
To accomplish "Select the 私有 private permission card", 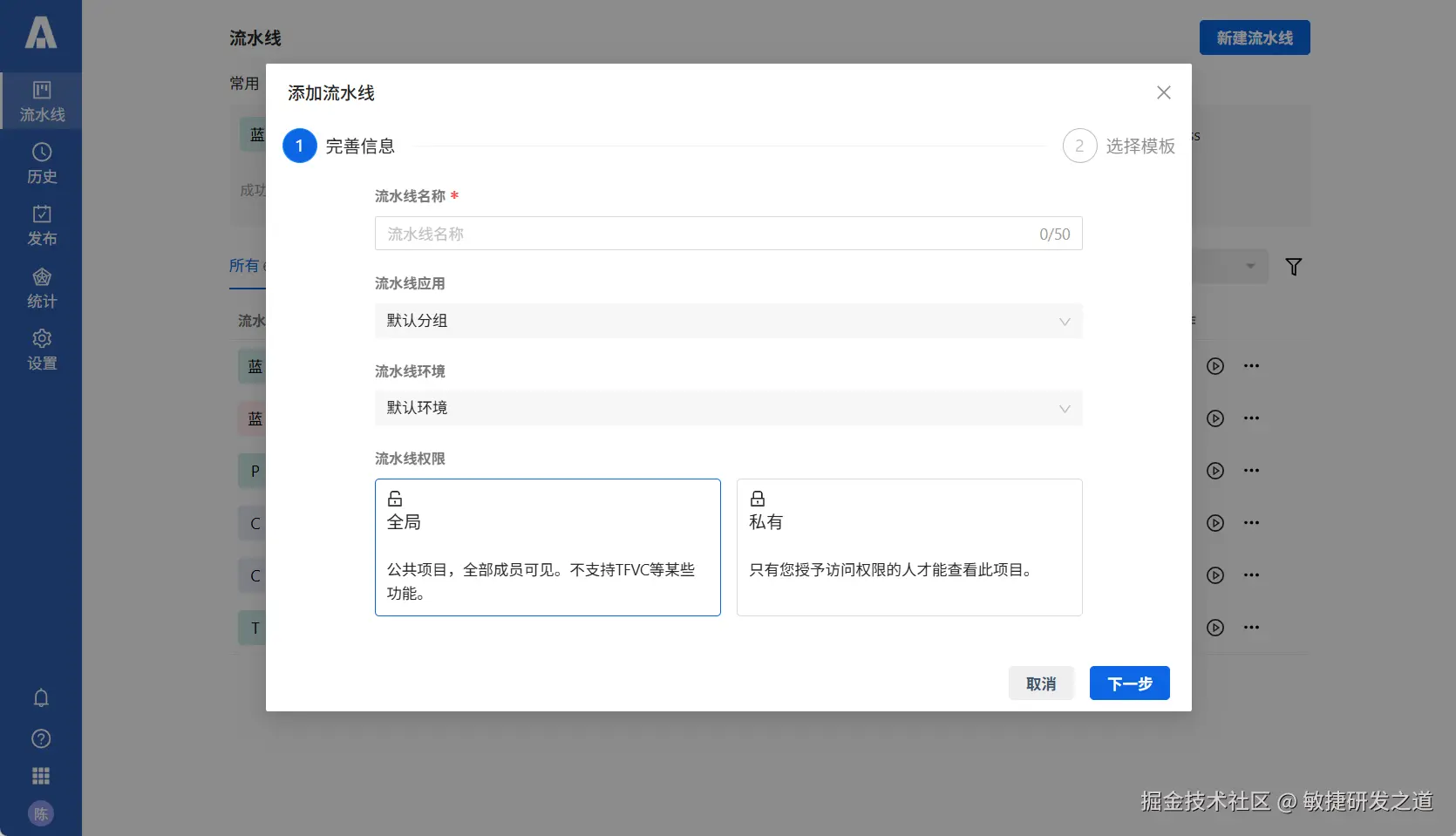I will [x=909, y=547].
